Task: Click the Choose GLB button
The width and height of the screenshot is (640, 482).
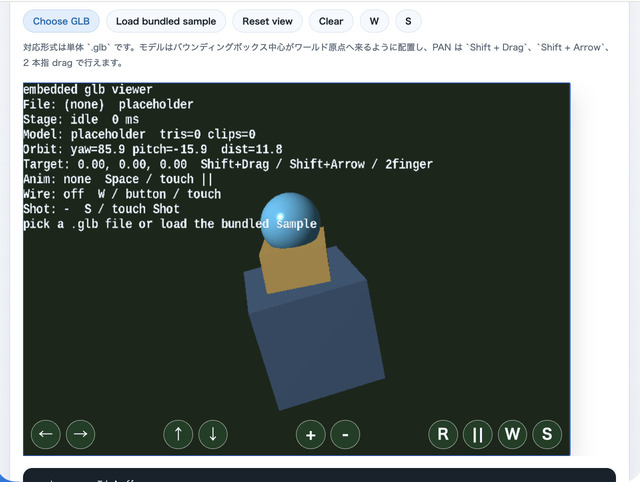Action: pyautogui.click(x=61, y=21)
